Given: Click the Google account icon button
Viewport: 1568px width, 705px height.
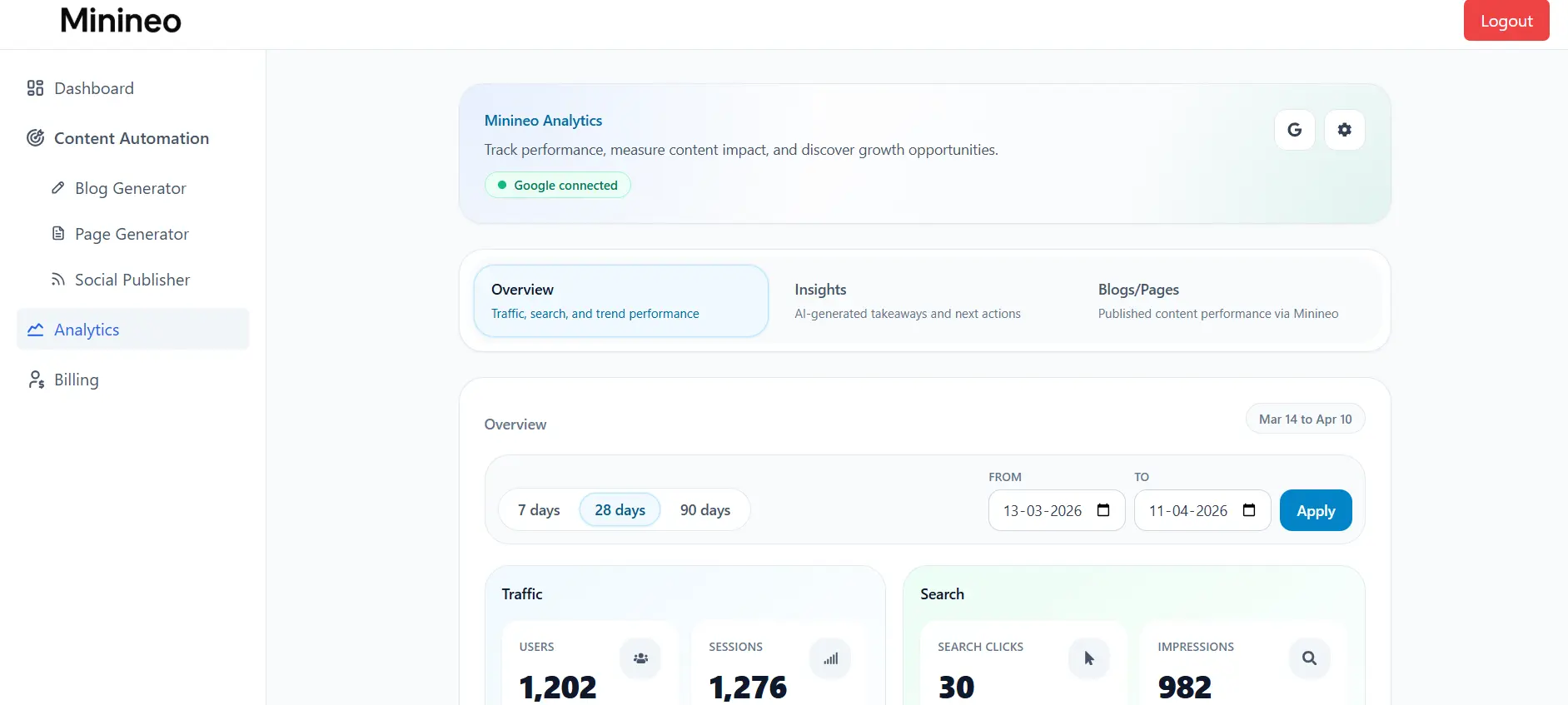Looking at the screenshot, I should coord(1294,130).
